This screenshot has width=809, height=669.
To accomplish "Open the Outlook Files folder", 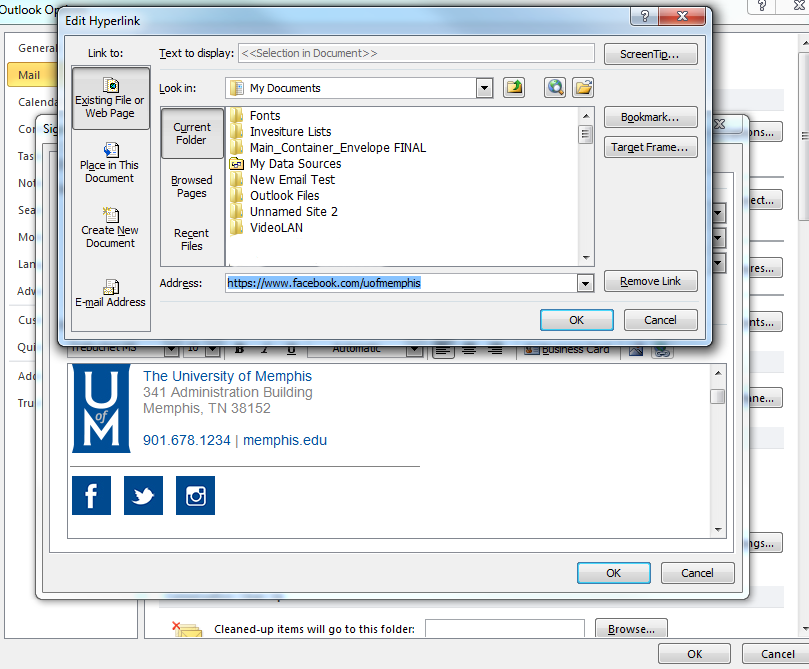I will (x=284, y=196).
